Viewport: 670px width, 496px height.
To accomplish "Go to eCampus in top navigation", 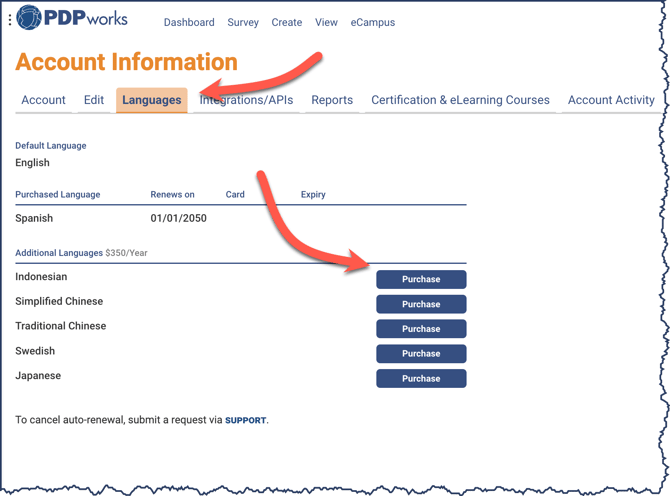I will click(x=373, y=22).
